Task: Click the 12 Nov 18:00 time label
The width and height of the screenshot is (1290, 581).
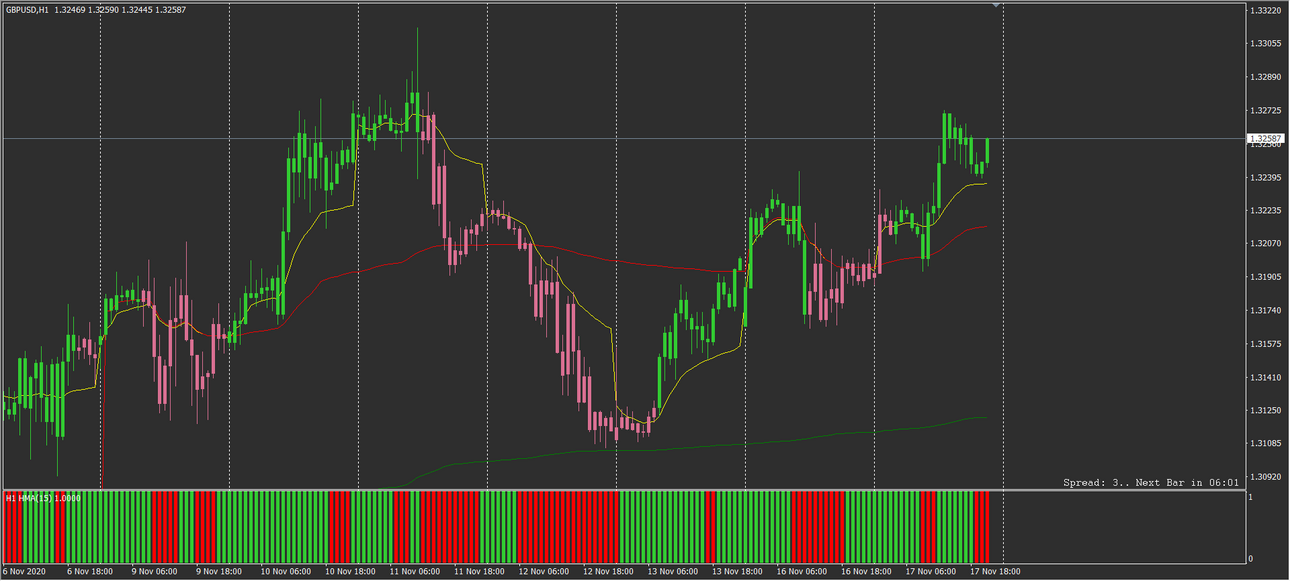Action: tap(608, 572)
